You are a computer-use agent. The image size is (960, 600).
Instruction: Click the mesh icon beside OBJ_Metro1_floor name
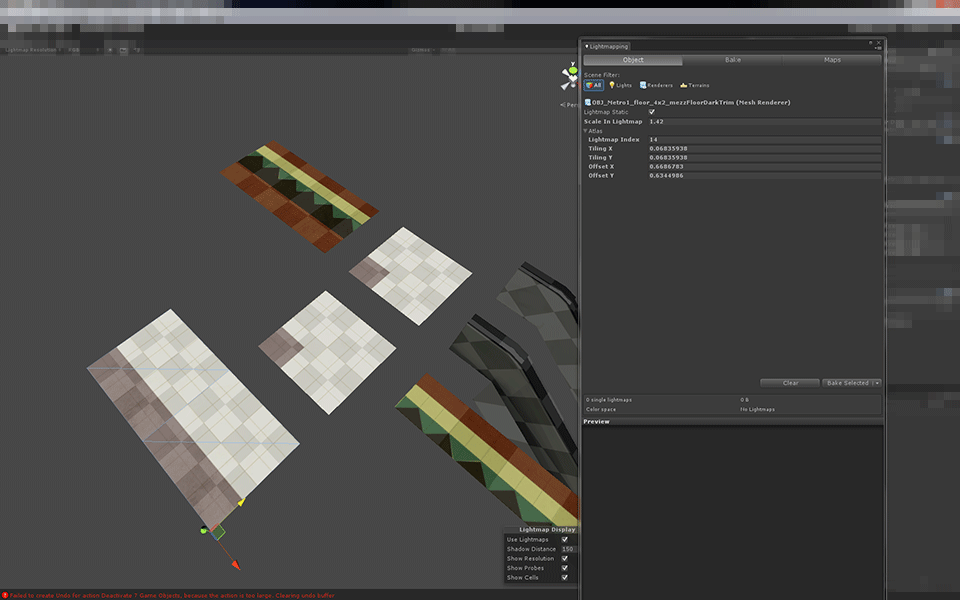[x=586, y=101]
